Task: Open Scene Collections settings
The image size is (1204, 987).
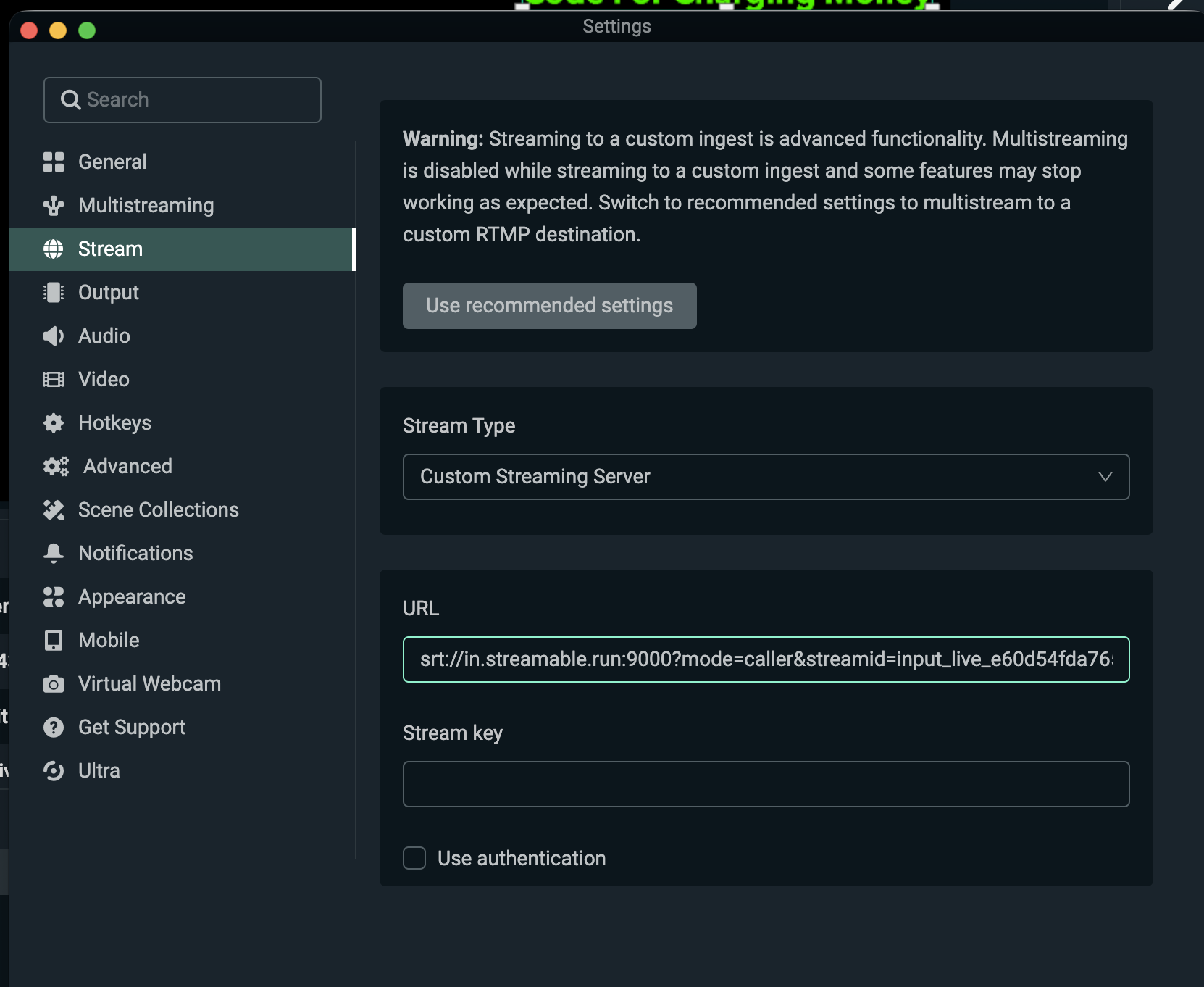Action: pos(183,510)
